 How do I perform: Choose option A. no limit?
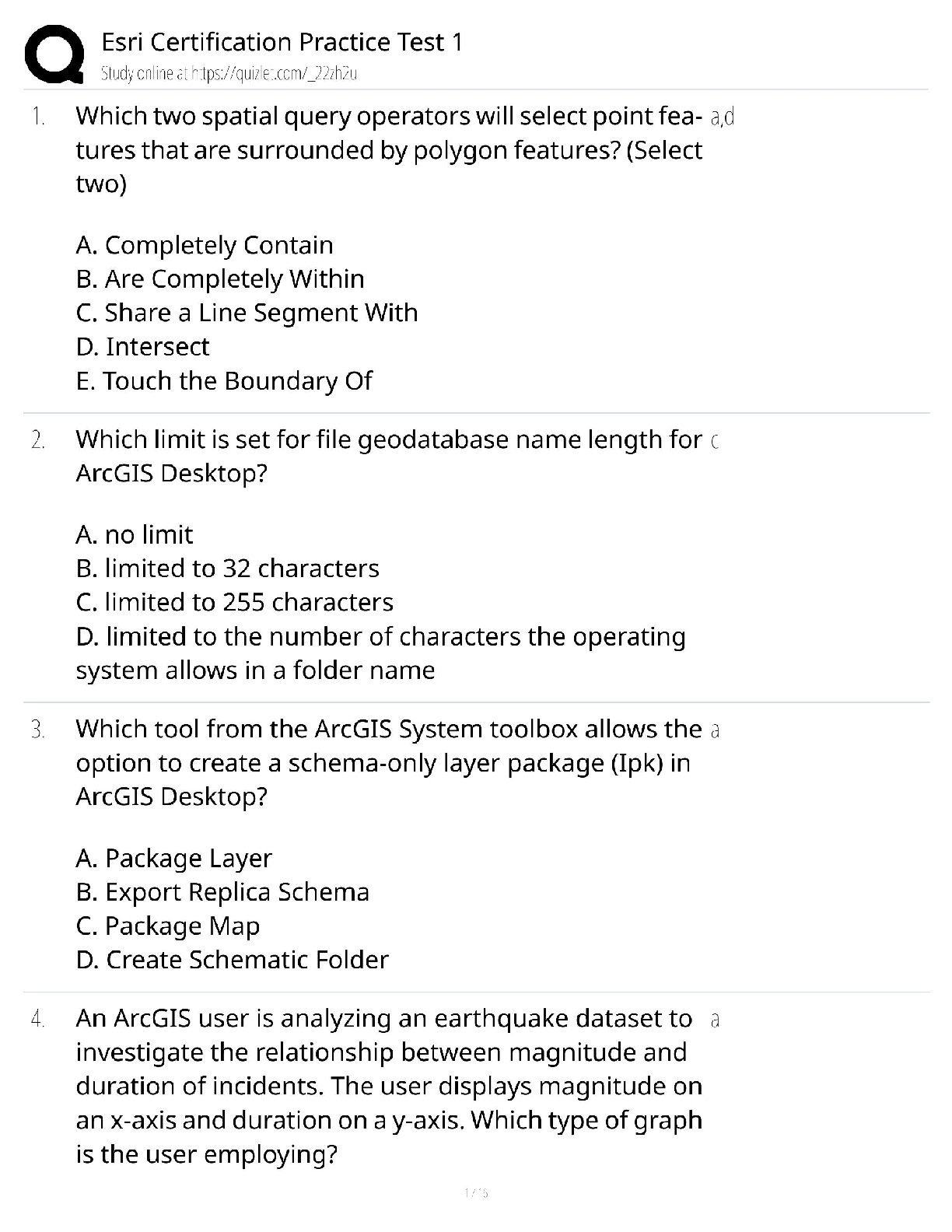click(x=135, y=534)
